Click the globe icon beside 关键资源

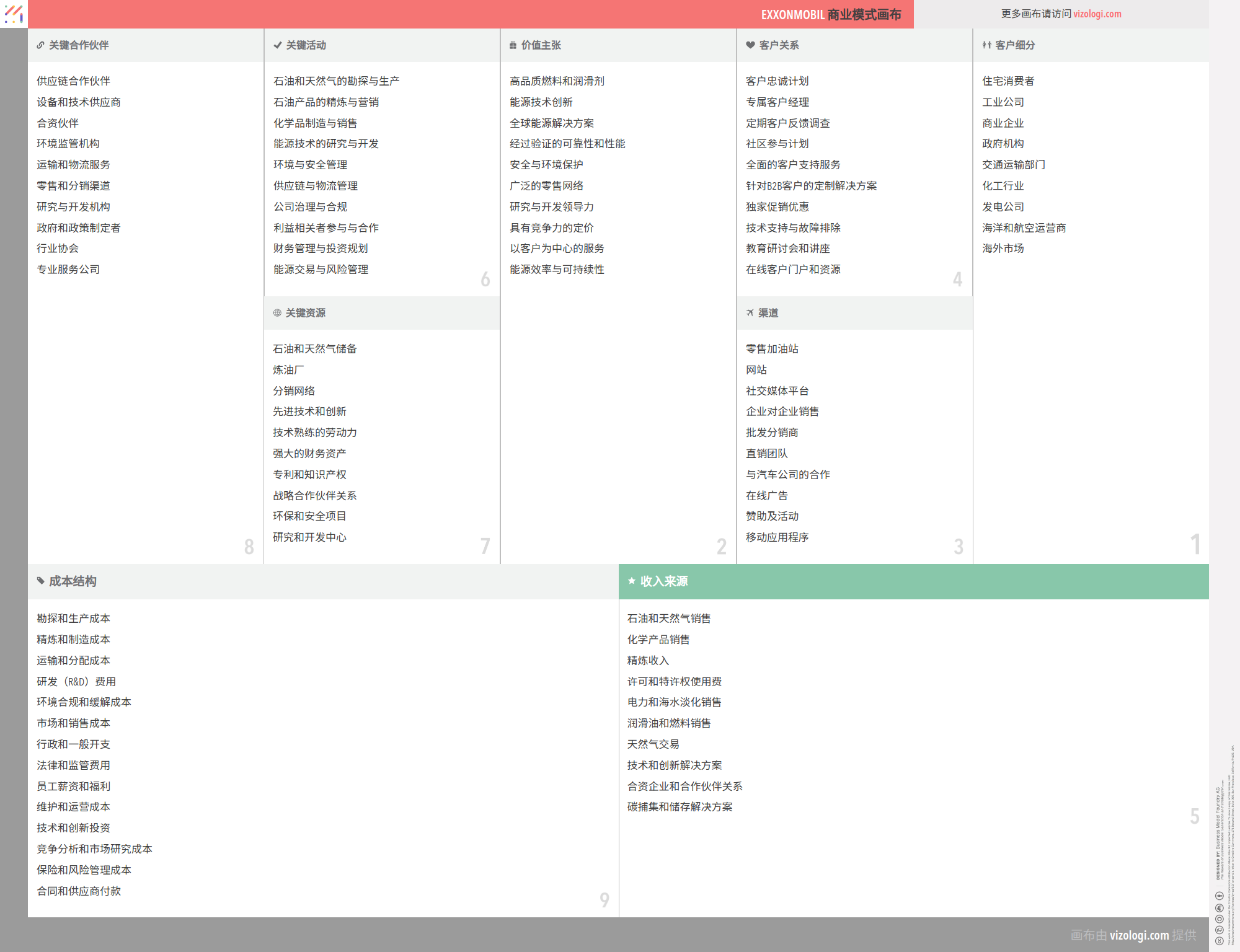277,313
